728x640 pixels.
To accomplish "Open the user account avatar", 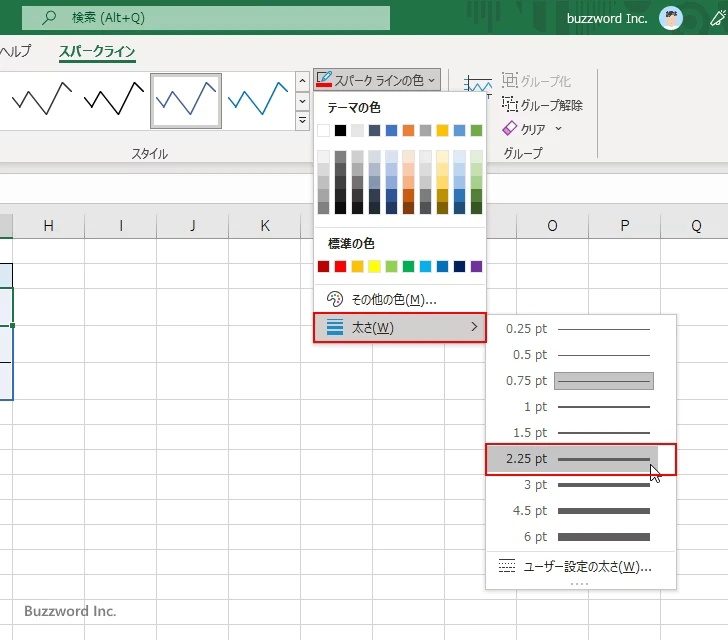I will click(x=670, y=19).
